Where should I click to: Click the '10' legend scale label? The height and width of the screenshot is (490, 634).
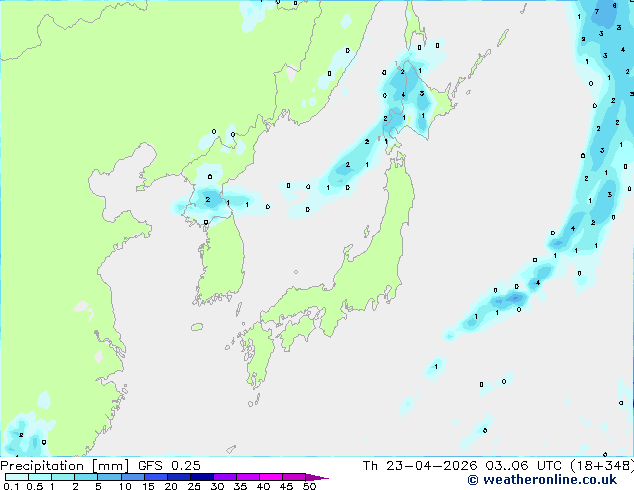[x=125, y=486]
